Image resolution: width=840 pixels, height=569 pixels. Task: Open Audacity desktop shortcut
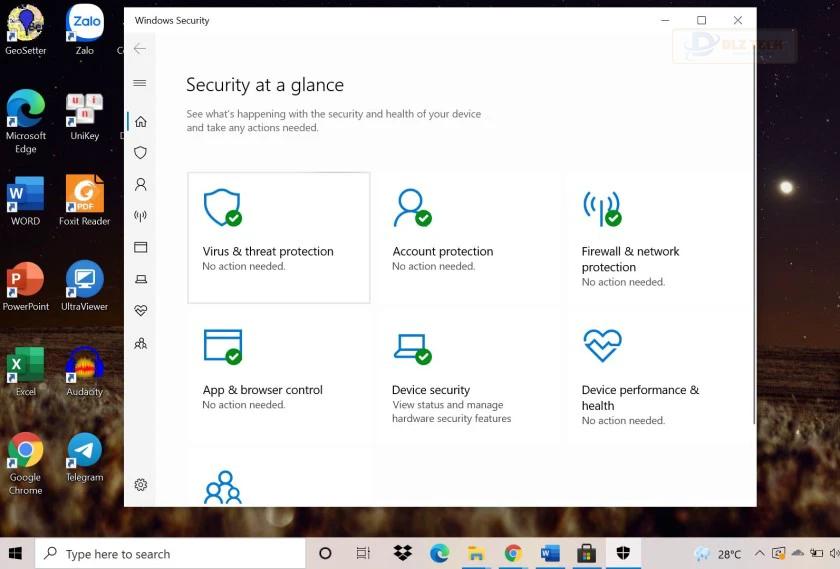point(84,371)
